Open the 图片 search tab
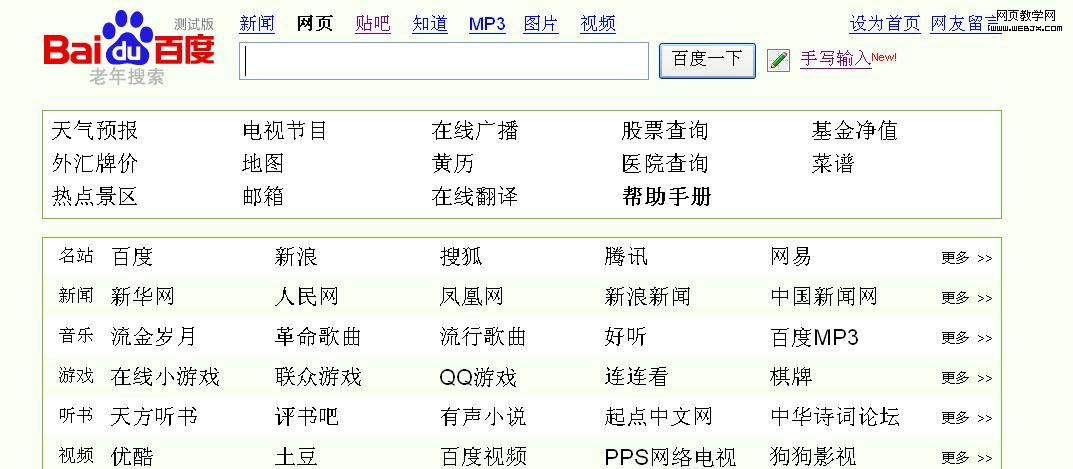Image resolution: width=1073 pixels, height=469 pixels. pos(541,24)
